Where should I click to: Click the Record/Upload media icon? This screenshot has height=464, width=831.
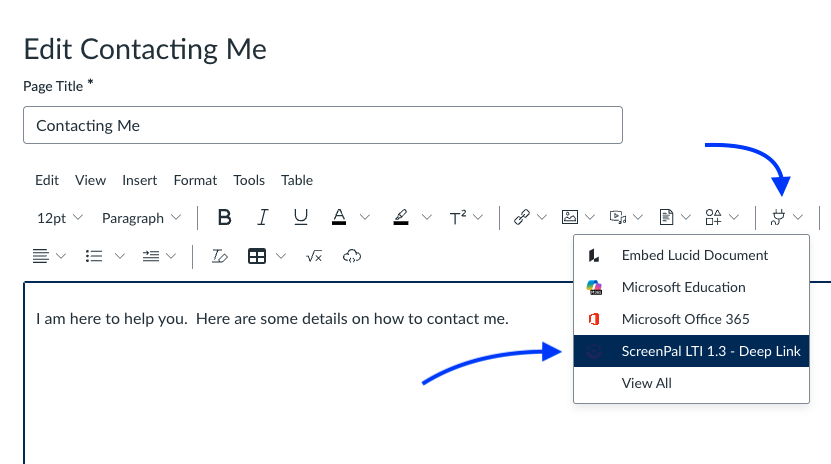coord(618,217)
